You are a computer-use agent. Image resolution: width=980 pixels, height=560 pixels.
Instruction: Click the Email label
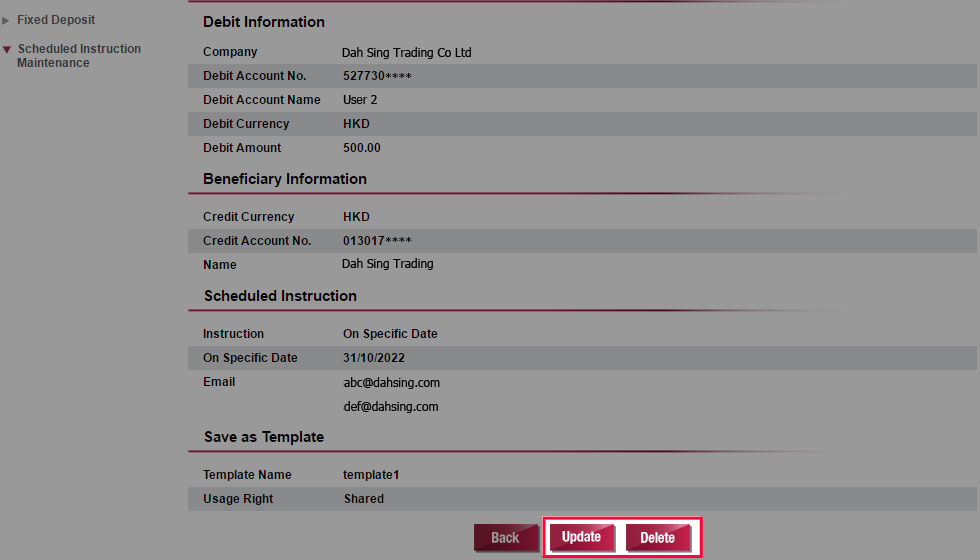point(219,382)
